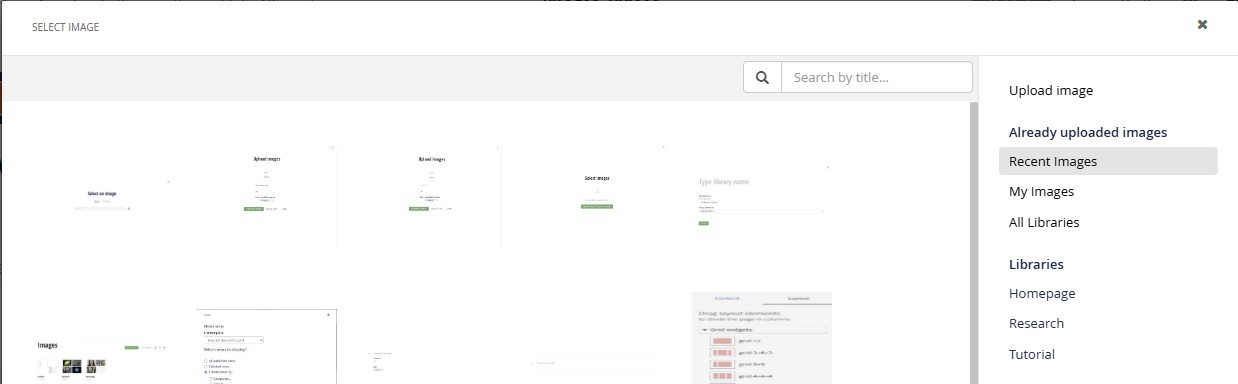Open the Research library
Viewport: 1238px width, 384px height.
1036,324
